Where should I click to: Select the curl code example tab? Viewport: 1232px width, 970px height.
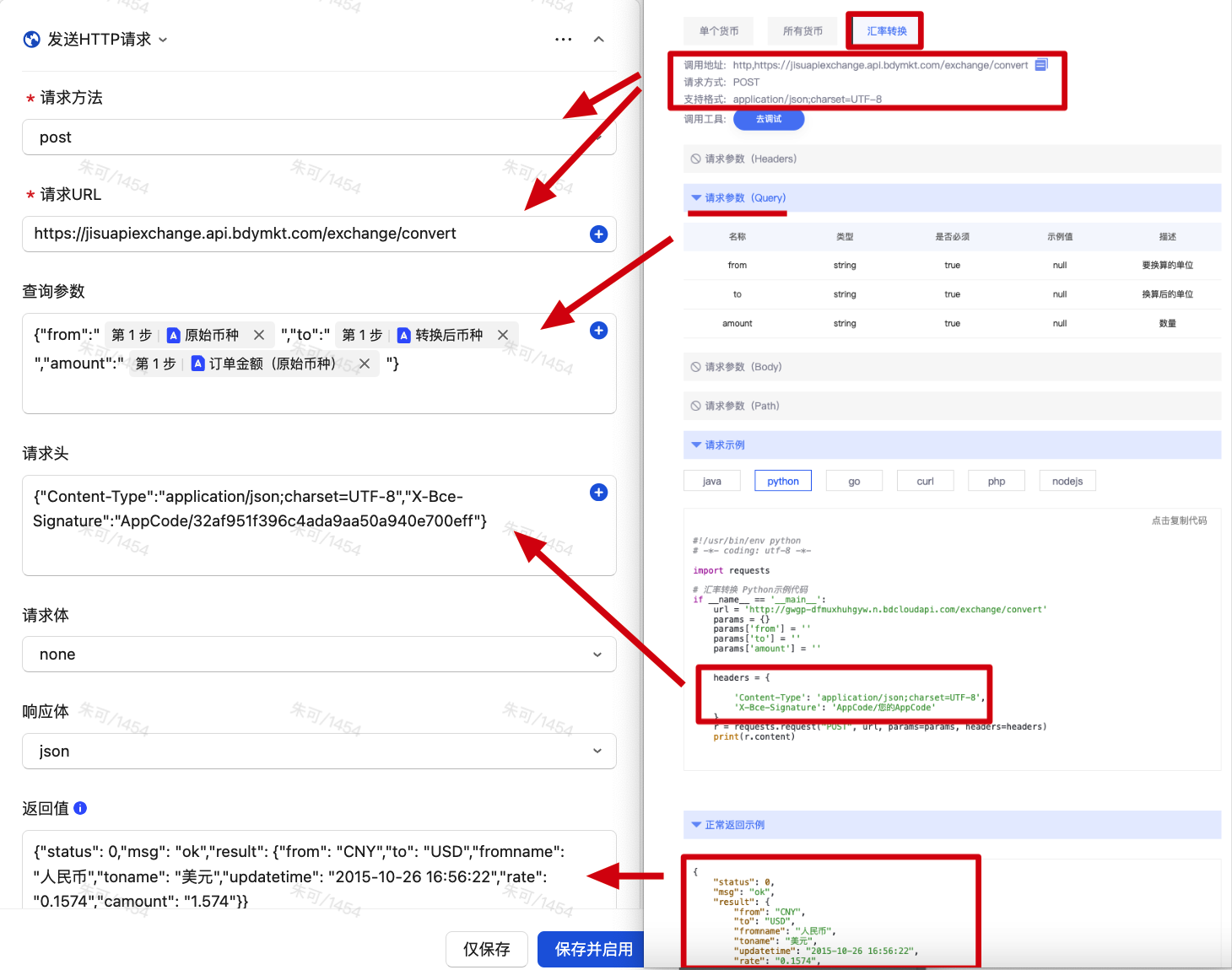pyautogui.click(x=925, y=482)
